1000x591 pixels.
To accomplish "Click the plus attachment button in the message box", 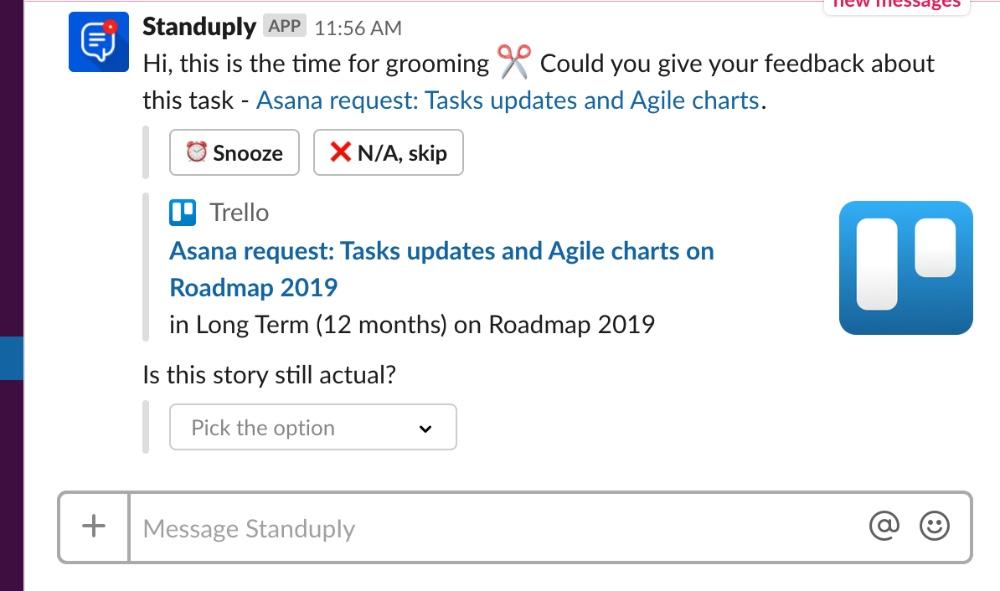I will point(94,527).
